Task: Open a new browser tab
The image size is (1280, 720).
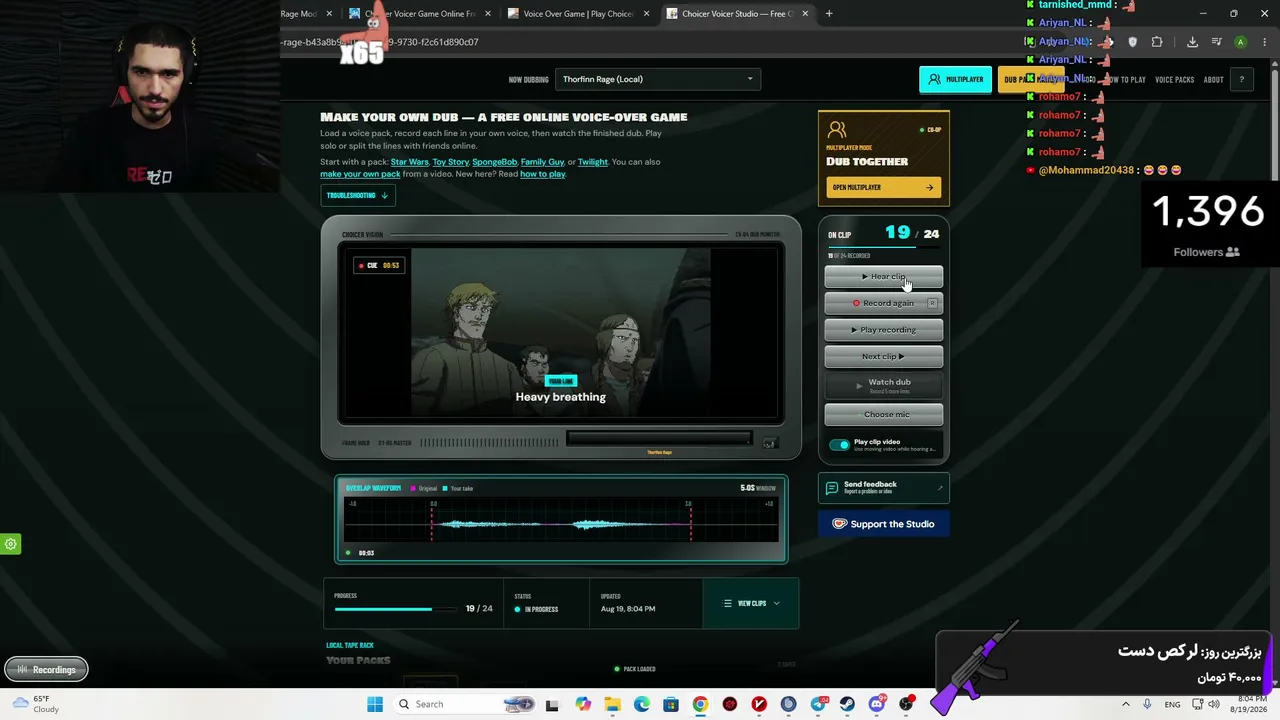Action: (x=829, y=14)
